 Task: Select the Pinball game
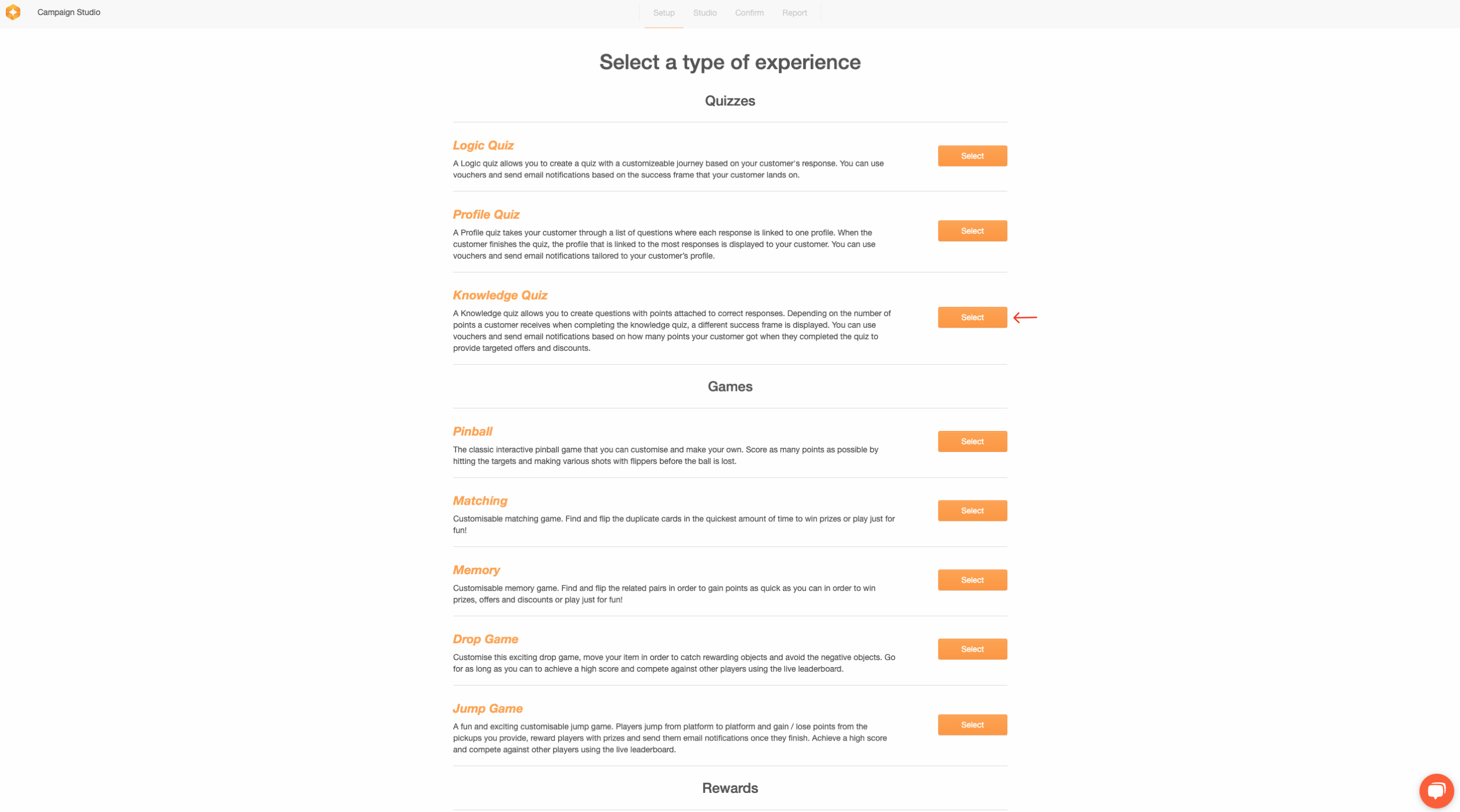pyautogui.click(x=972, y=441)
